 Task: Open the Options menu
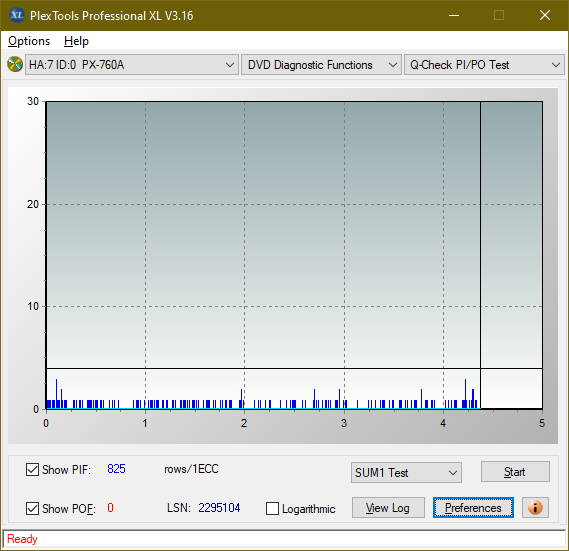[29, 41]
